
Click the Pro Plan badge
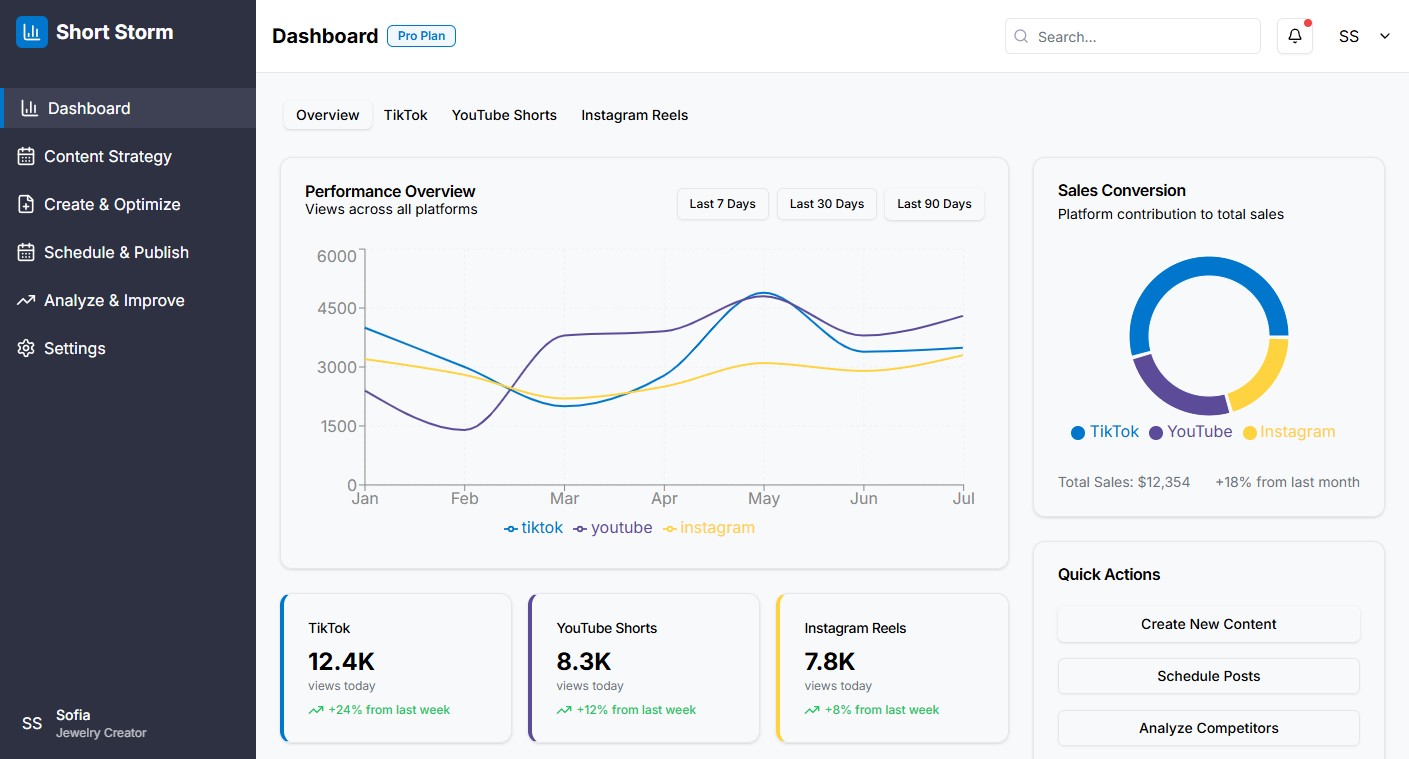pyautogui.click(x=421, y=36)
